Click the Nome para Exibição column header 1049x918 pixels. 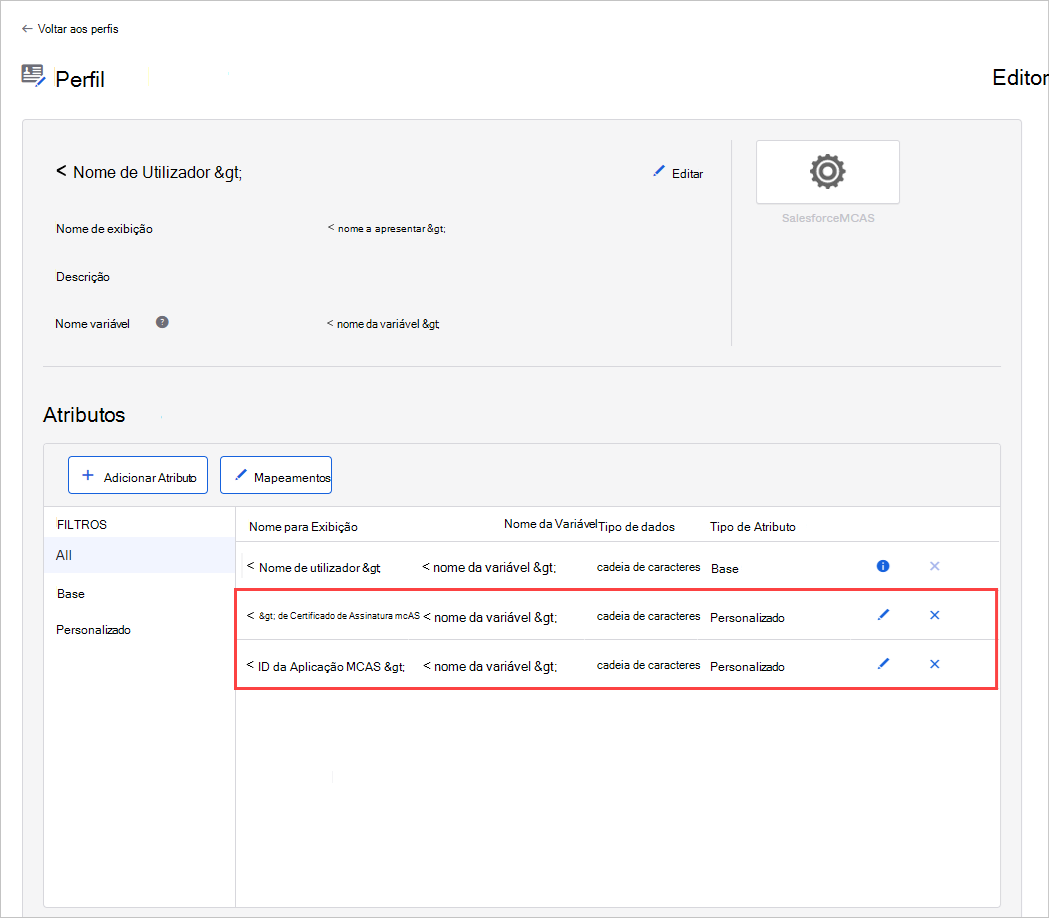[x=303, y=527]
